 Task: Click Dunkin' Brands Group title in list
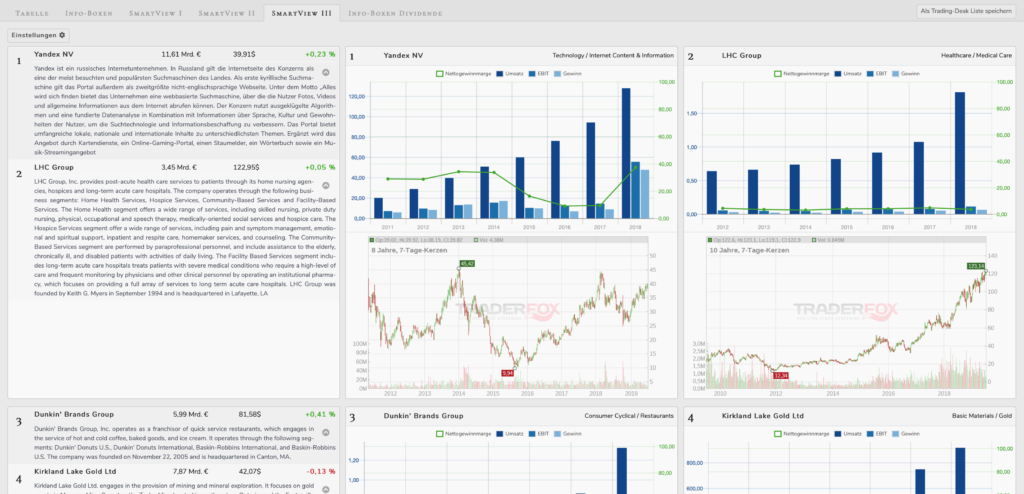74,414
